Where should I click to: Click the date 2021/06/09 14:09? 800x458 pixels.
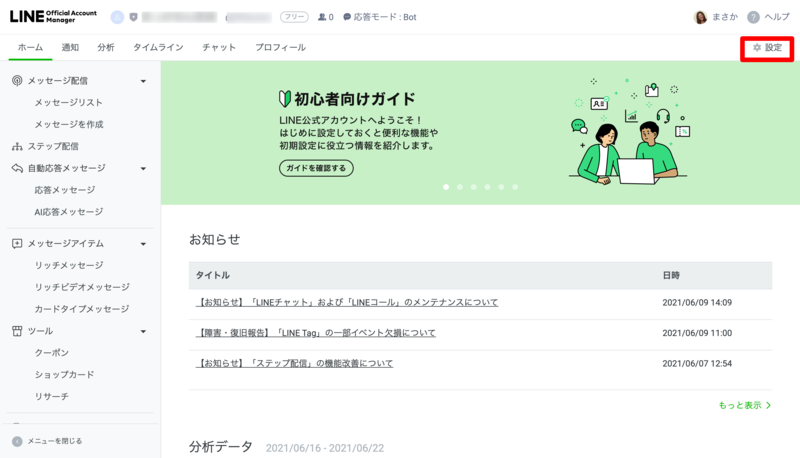point(697,302)
